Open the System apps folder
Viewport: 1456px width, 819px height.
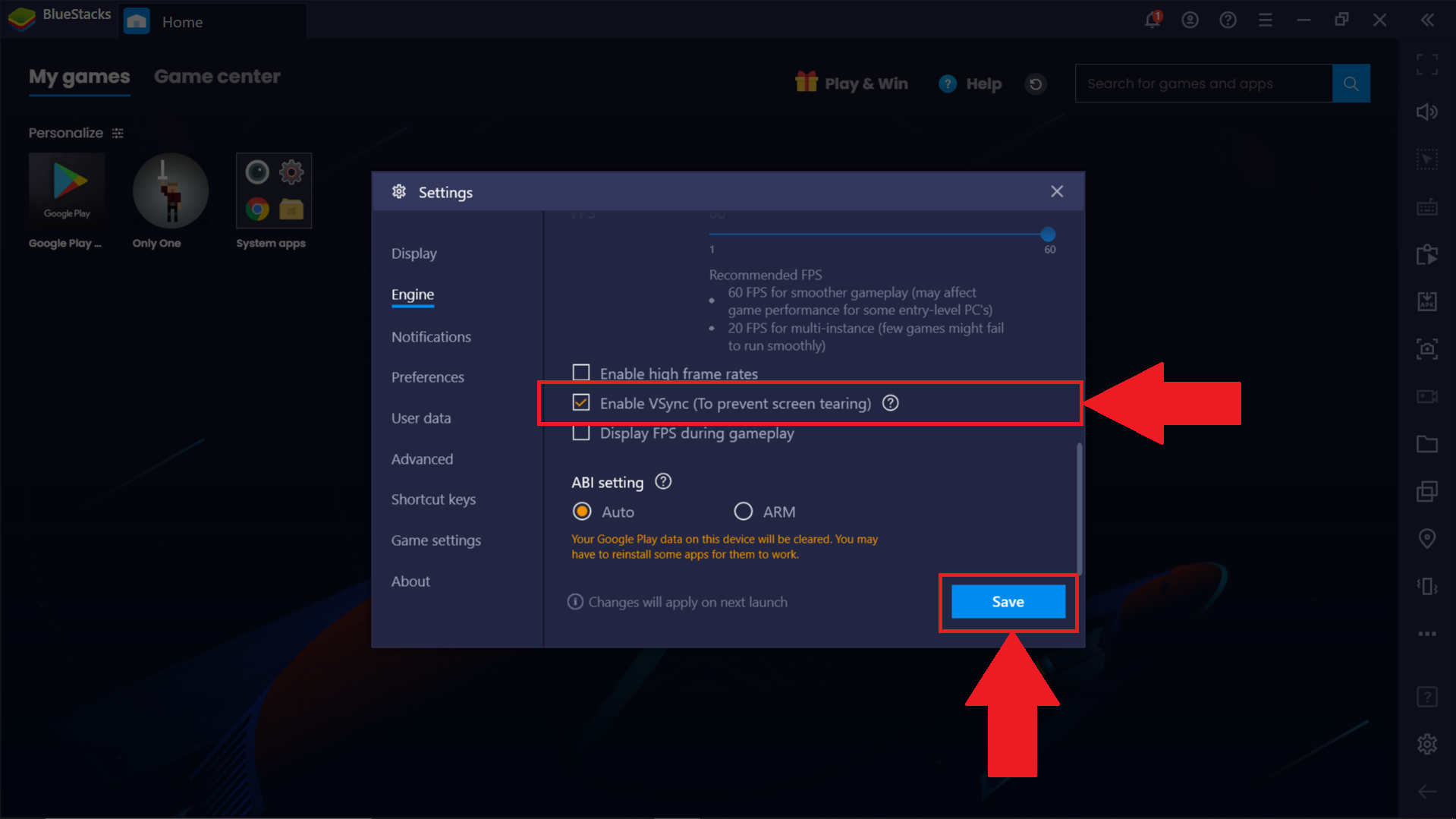point(274,191)
